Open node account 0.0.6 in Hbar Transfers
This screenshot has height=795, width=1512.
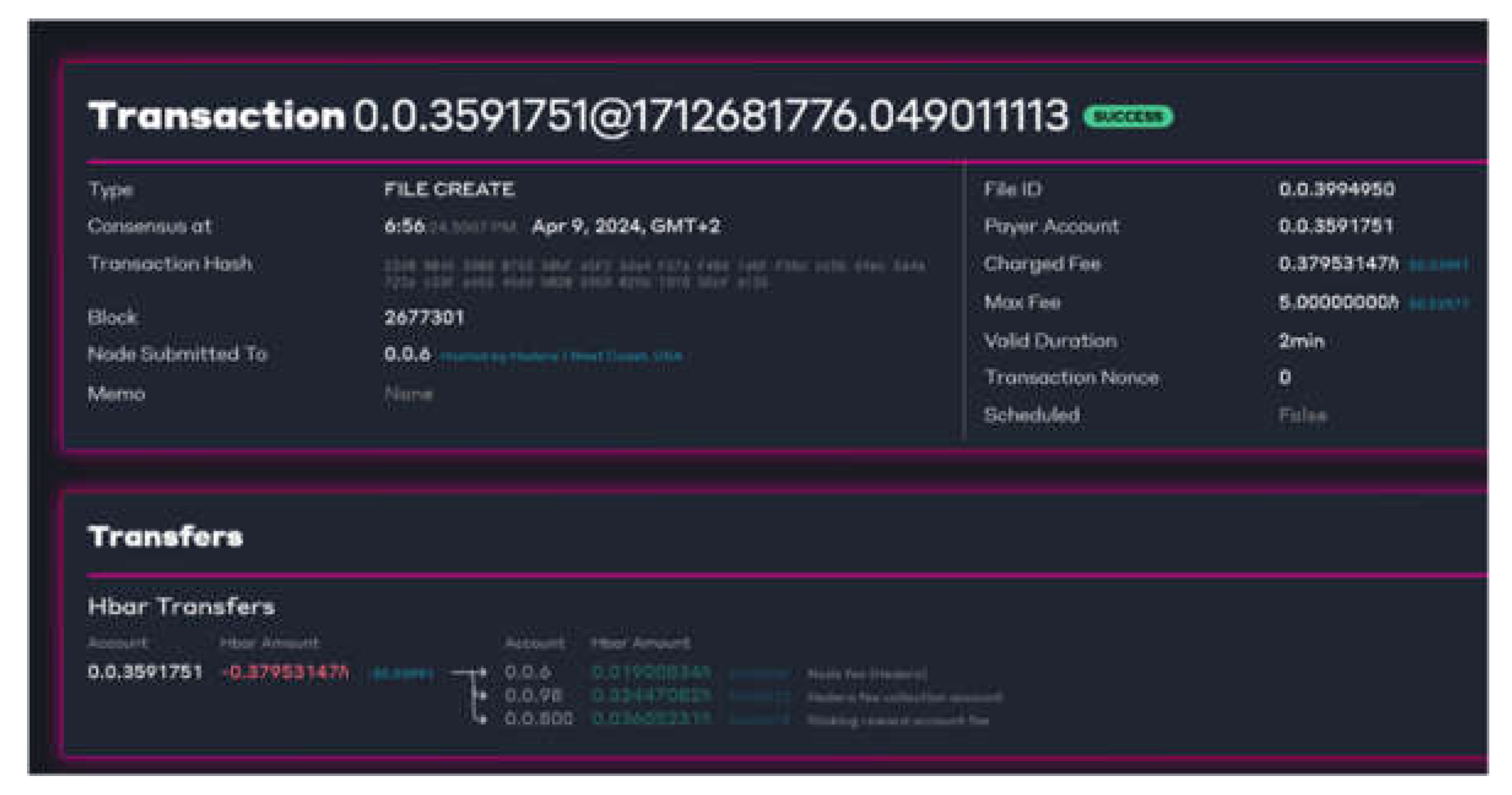click(x=529, y=672)
